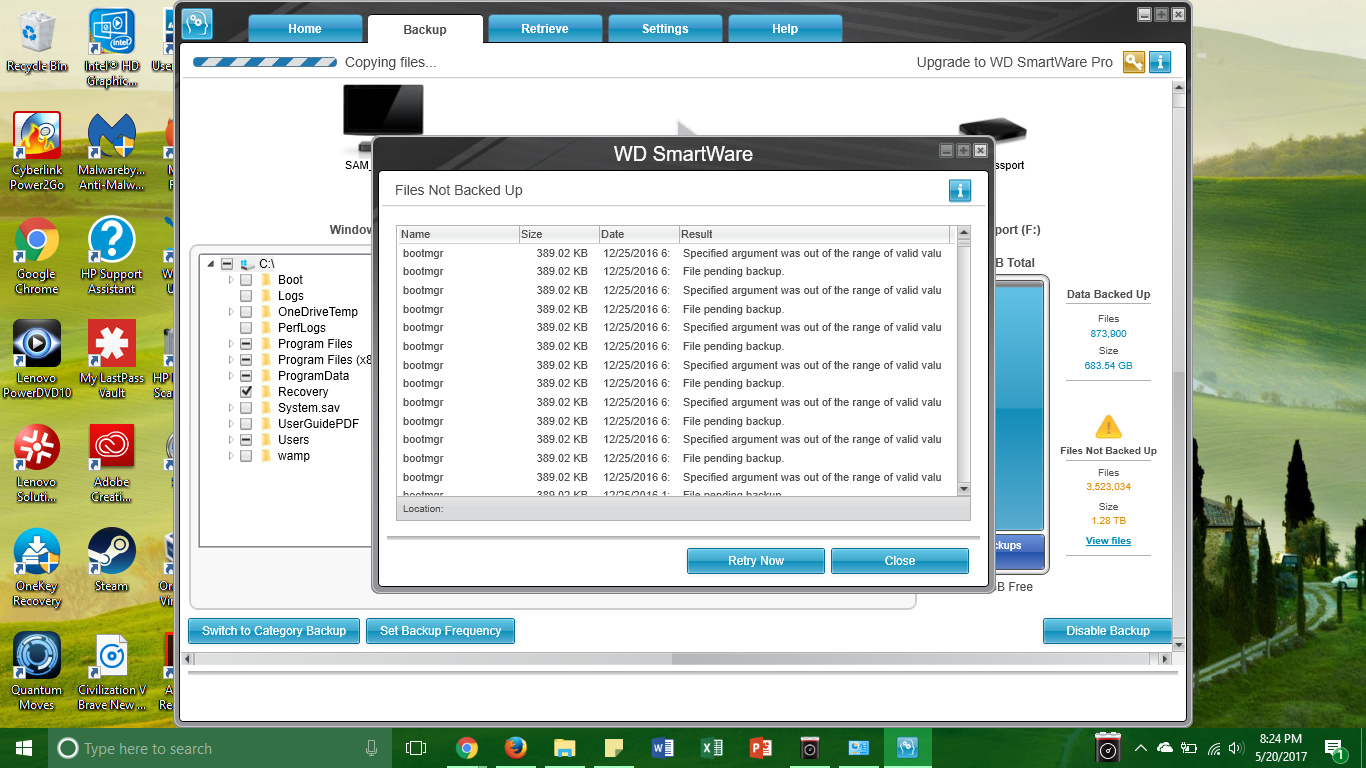
Task: Click Set Backup Frequency button
Action: (x=440, y=631)
